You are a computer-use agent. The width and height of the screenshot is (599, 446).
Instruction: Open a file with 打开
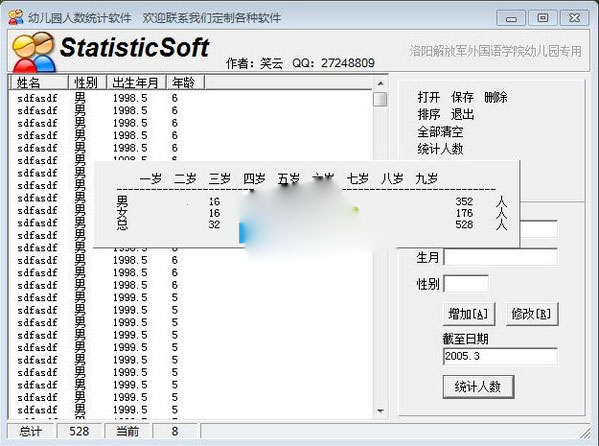[x=429, y=97]
